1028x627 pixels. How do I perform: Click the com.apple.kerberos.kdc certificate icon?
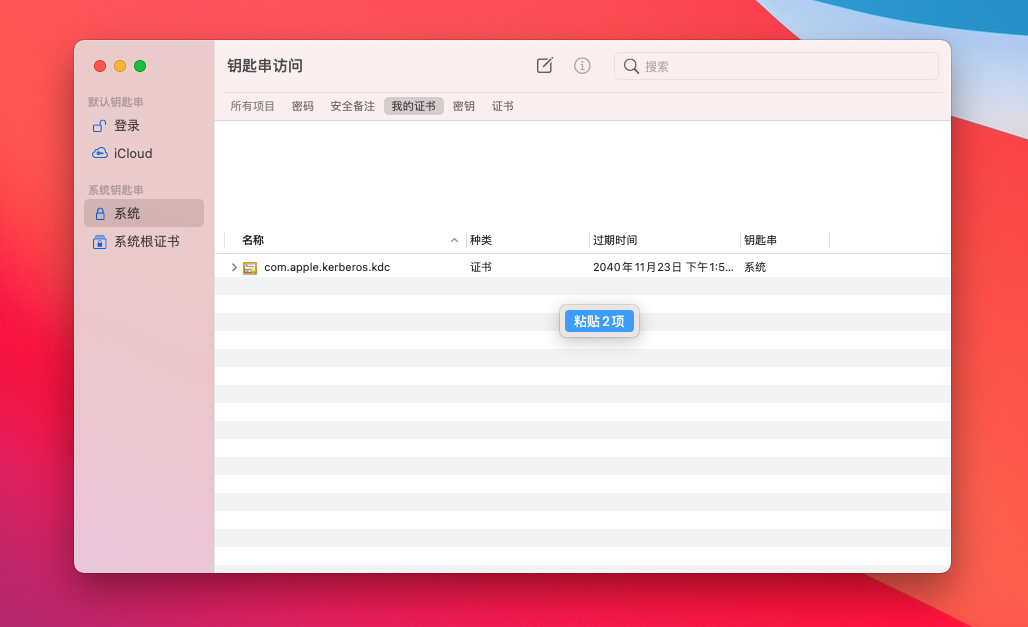[250, 268]
